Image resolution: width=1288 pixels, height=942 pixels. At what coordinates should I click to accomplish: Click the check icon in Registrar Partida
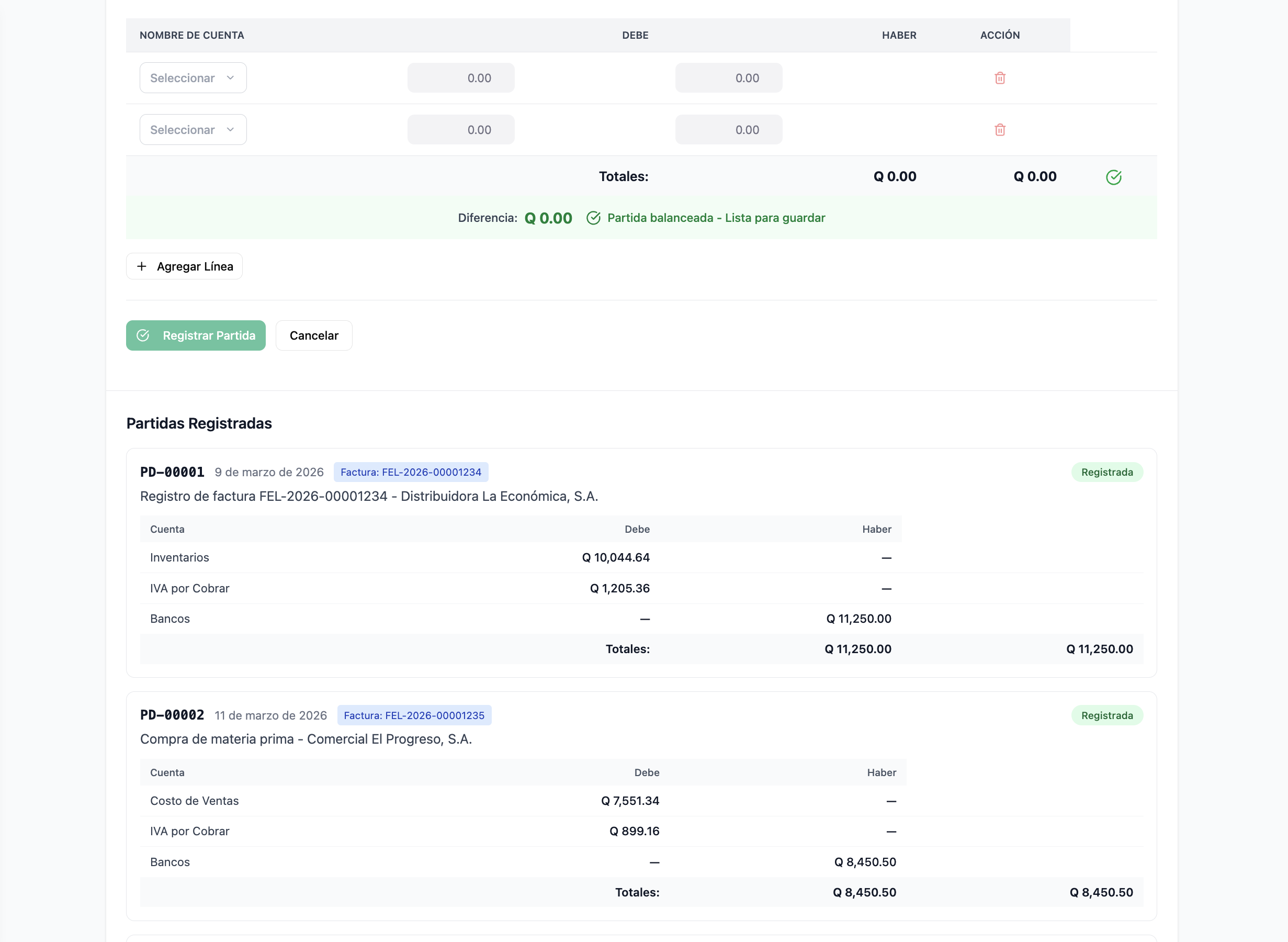[143, 335]
